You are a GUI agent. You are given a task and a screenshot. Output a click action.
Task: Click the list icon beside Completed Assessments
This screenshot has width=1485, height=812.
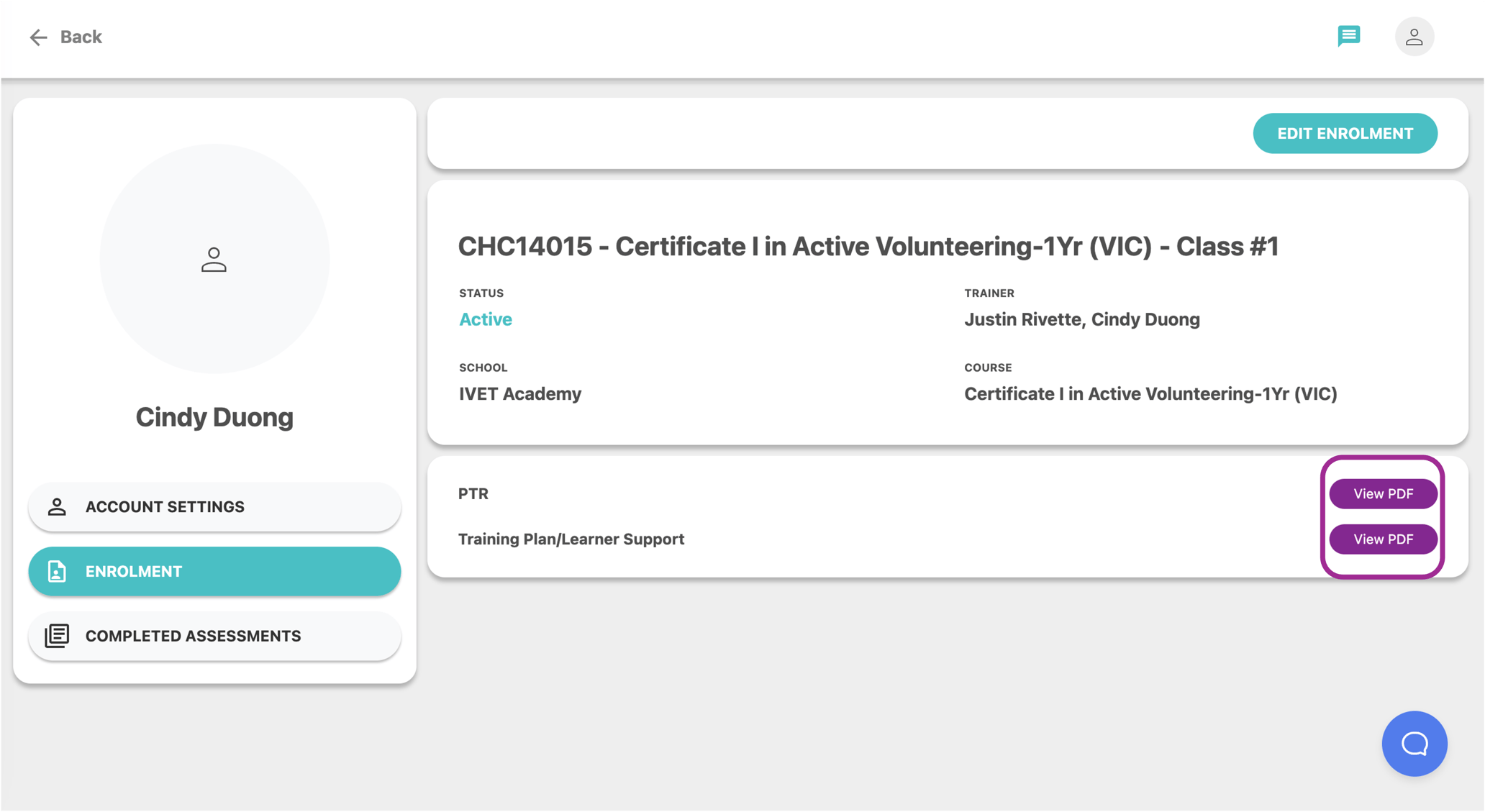click(x=57, y=636)
